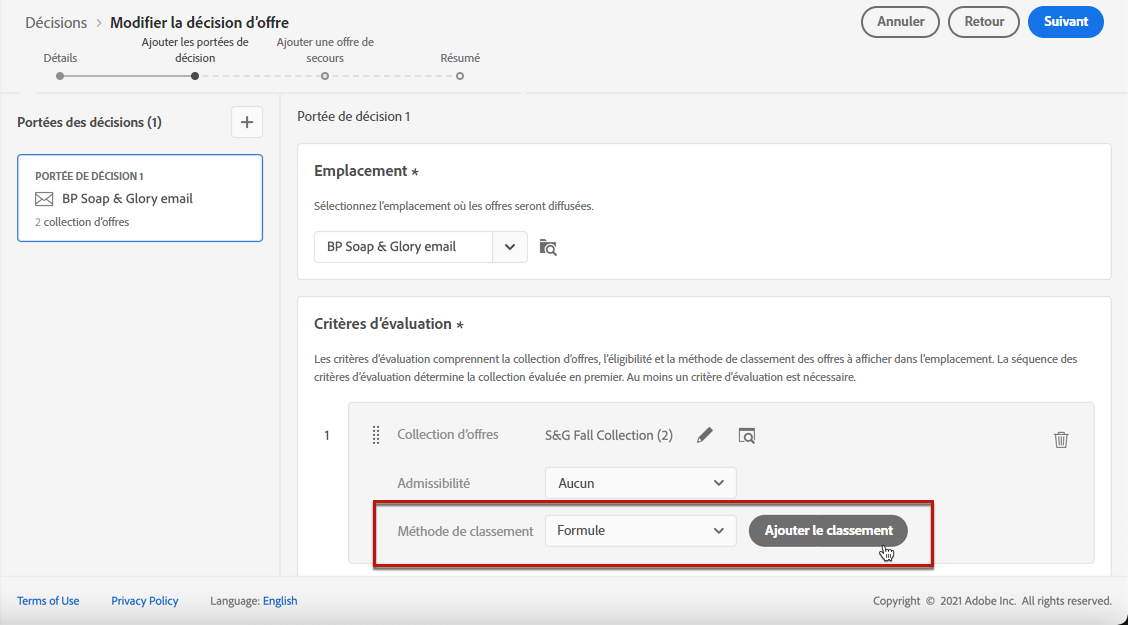Click the 2 collection d'offres text
The image size is (1128, 625).
(x=82, y=222)
